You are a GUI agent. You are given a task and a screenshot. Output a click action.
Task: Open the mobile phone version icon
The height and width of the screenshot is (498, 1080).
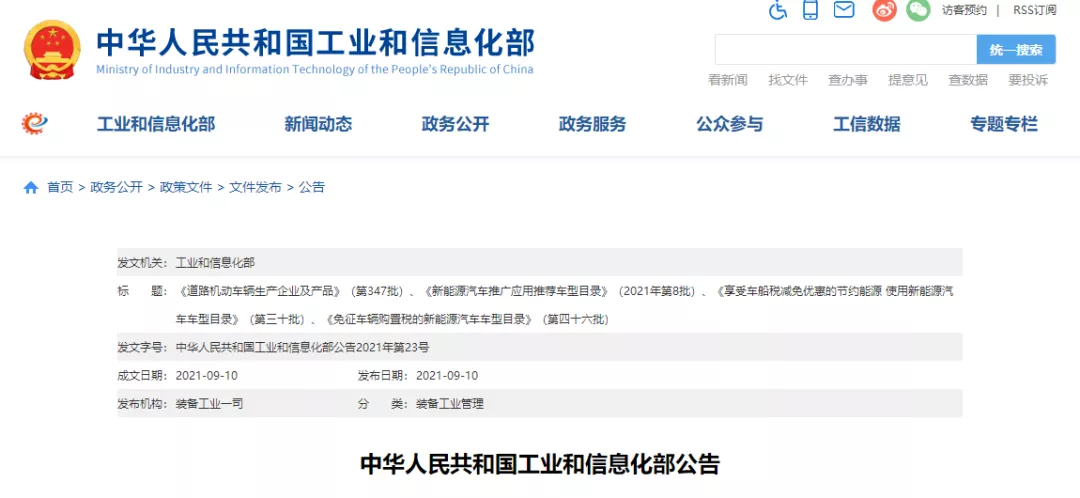(x=811, y=10)
